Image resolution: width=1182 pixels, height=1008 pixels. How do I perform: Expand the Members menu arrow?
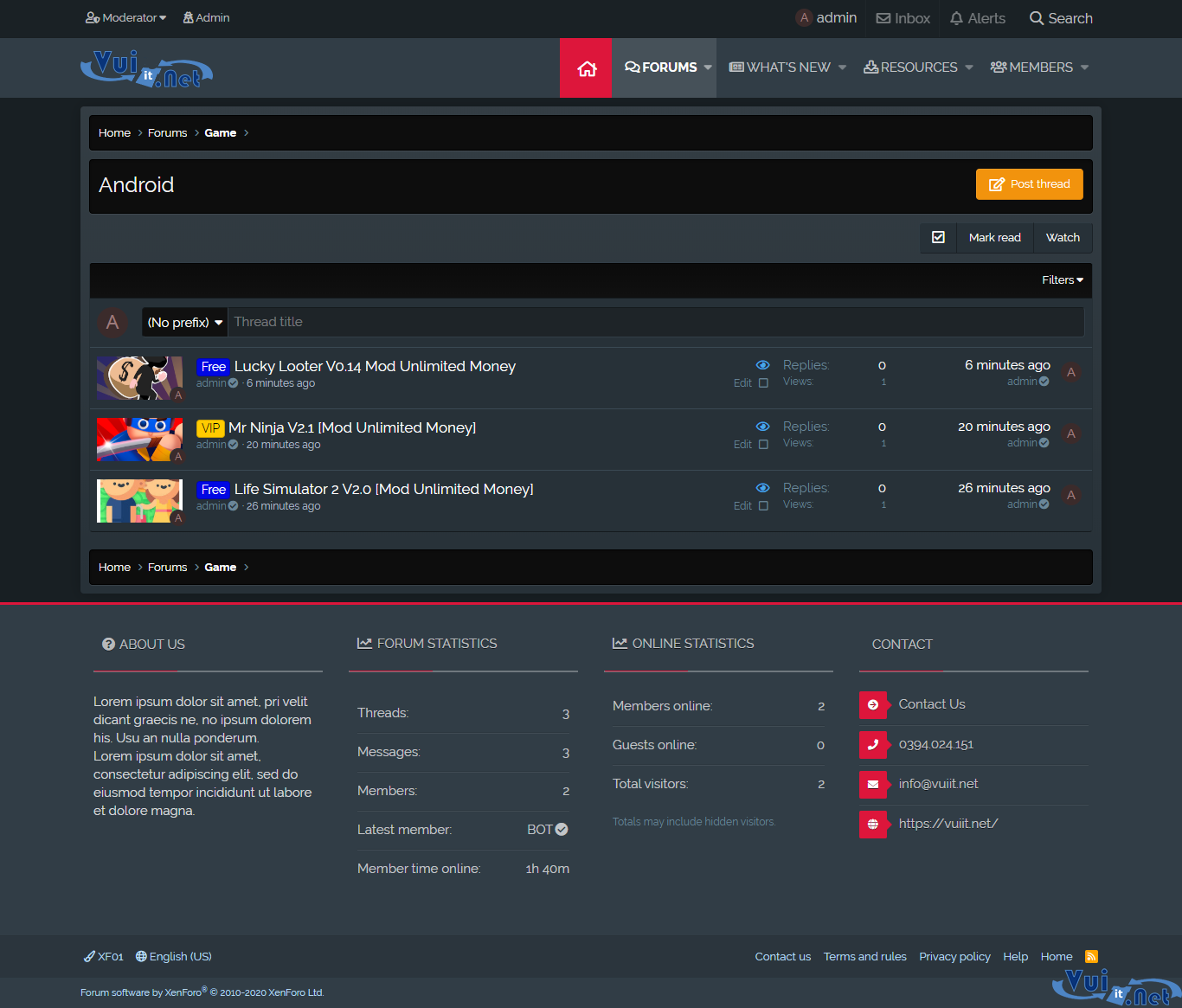[1084, 67]
